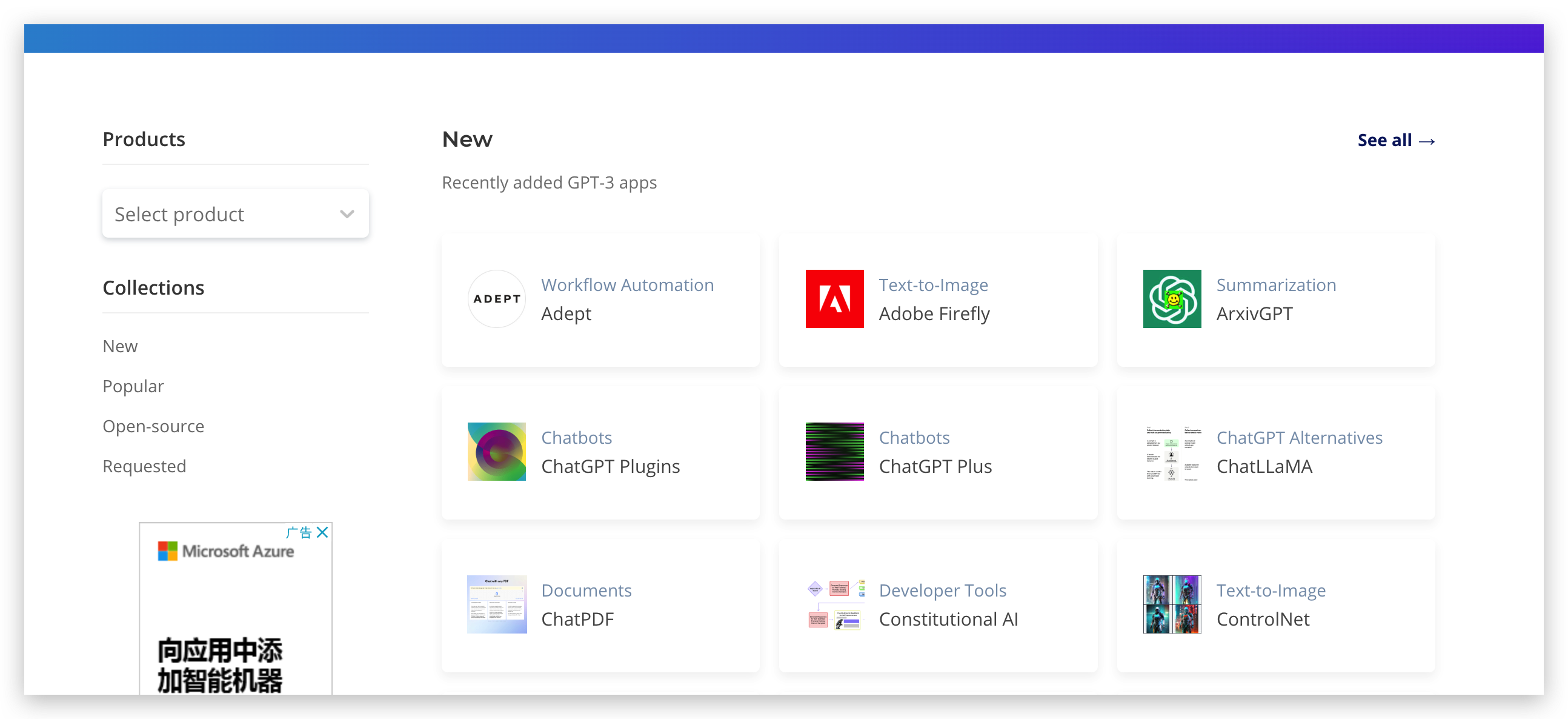The image size is (1568, 719).
Task: Click the ChatGPT Plus striped icon
Action: tap(834, 452)
